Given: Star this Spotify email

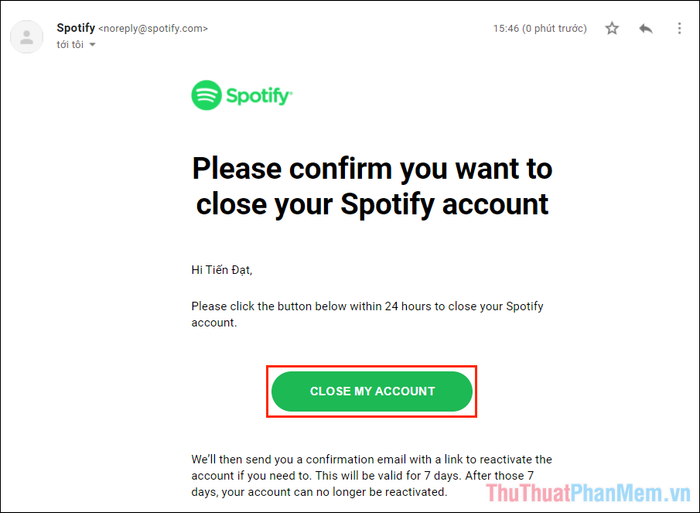Looking at the screenshot, I should pyautogui.click(x=612, y=29).
